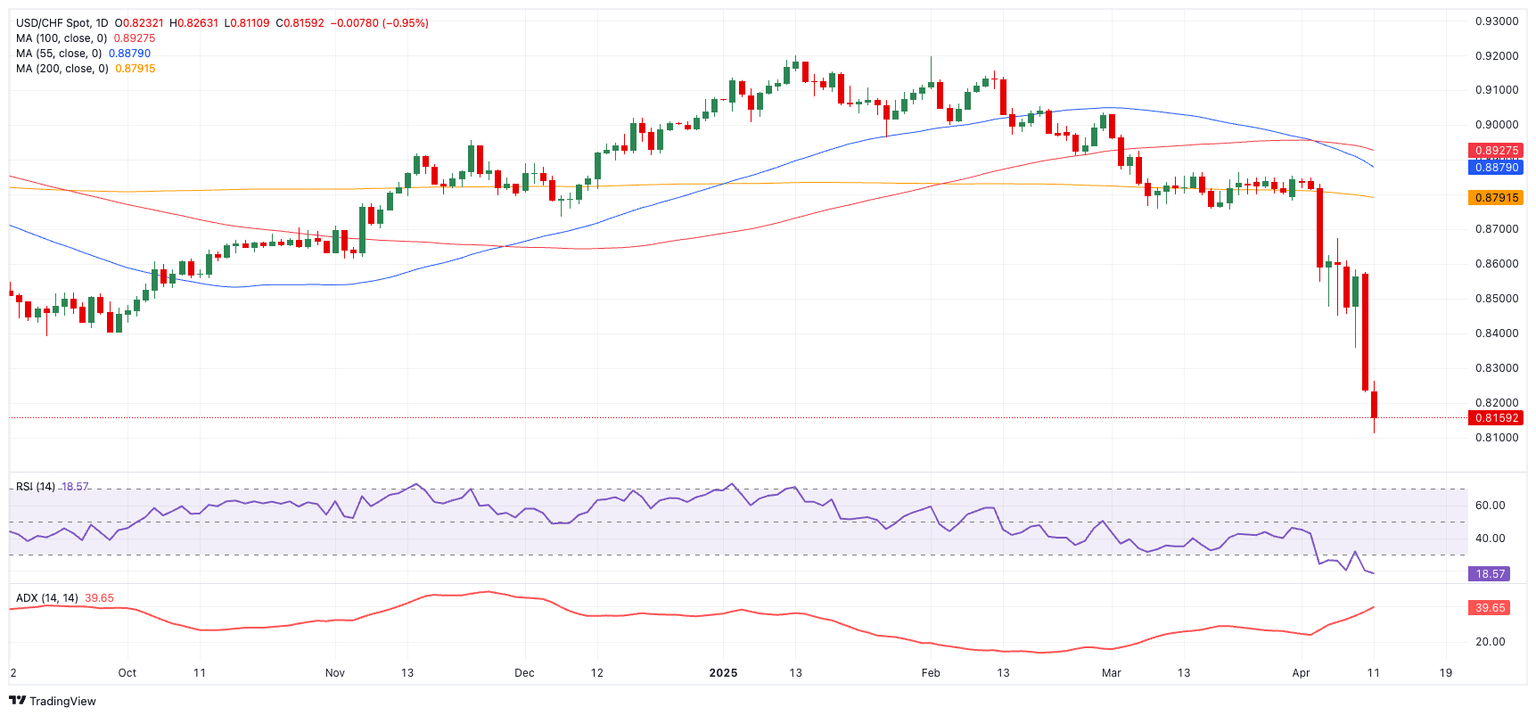Click the TradingView logo icon

[17, 701]
